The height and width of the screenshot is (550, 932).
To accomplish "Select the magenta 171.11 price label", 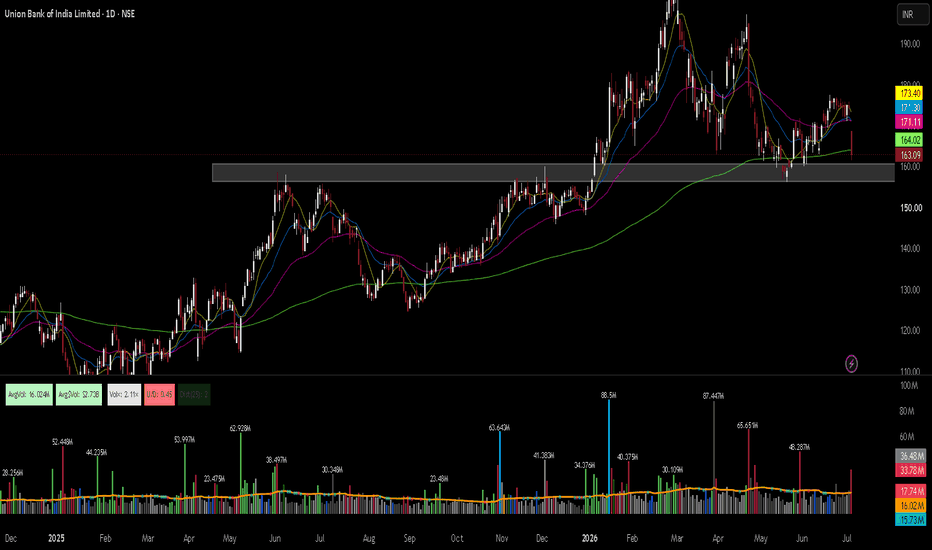I will click(909, 122).
